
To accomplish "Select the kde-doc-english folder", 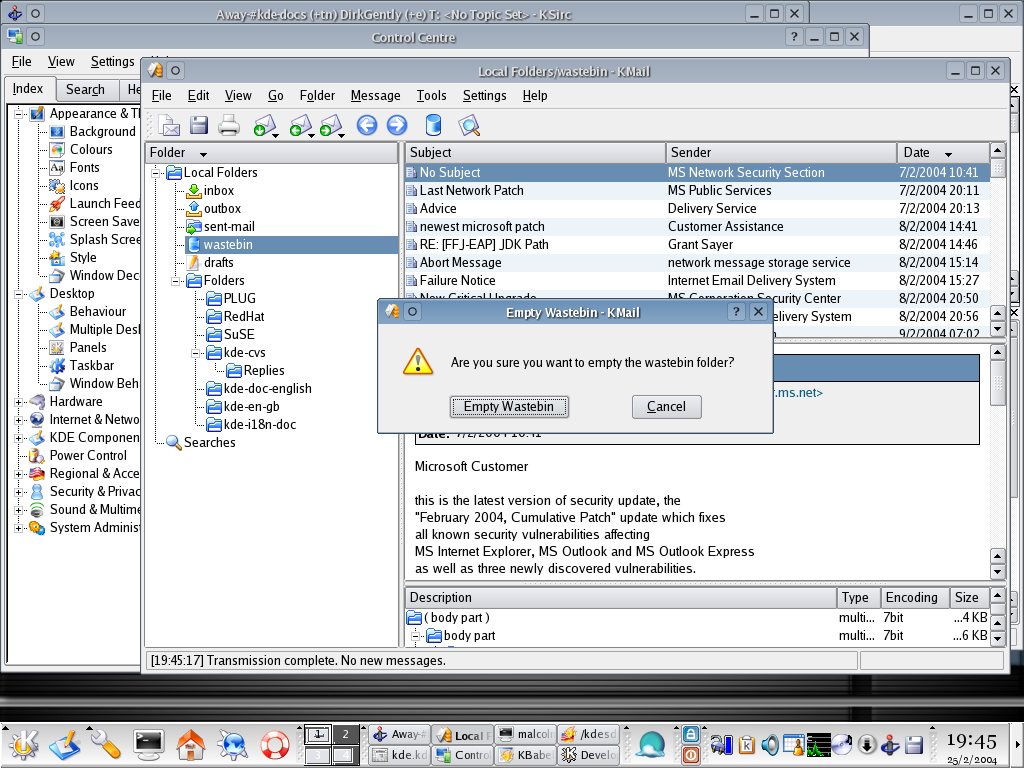I will [x=267, y=389].
